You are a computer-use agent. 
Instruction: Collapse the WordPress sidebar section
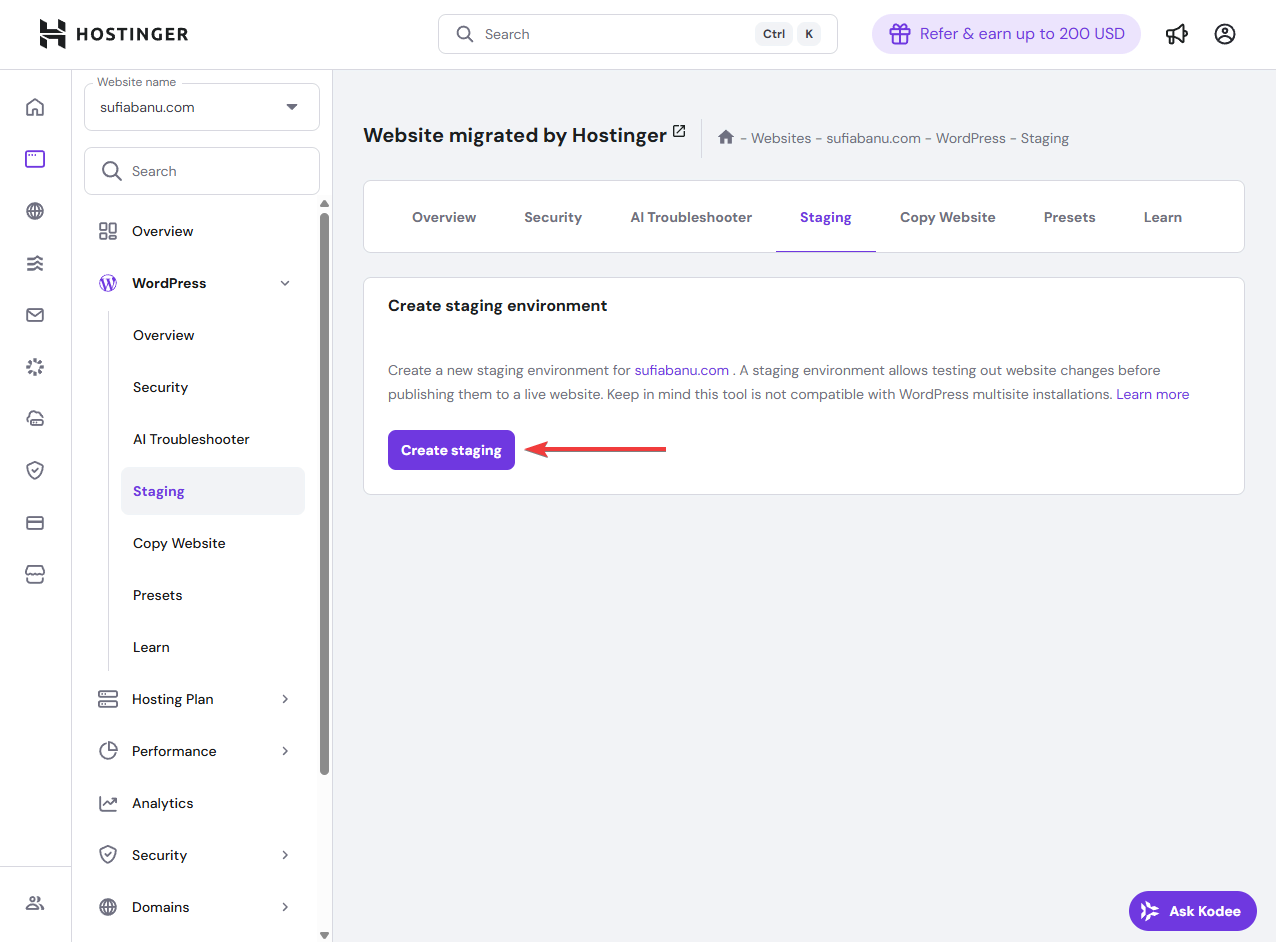tap(285, 283)
